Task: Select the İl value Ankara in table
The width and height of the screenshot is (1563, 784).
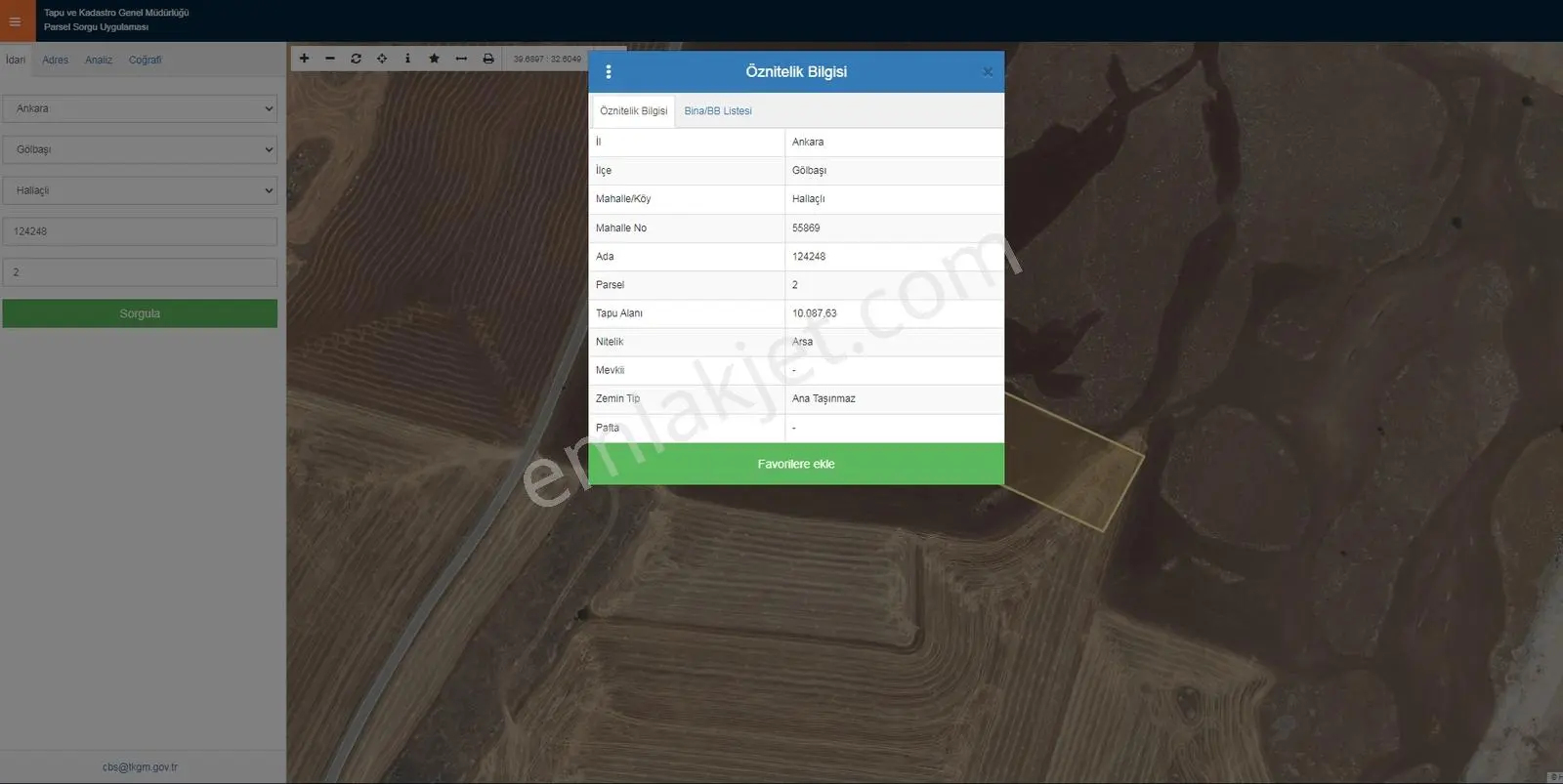Action: point(808,143)
